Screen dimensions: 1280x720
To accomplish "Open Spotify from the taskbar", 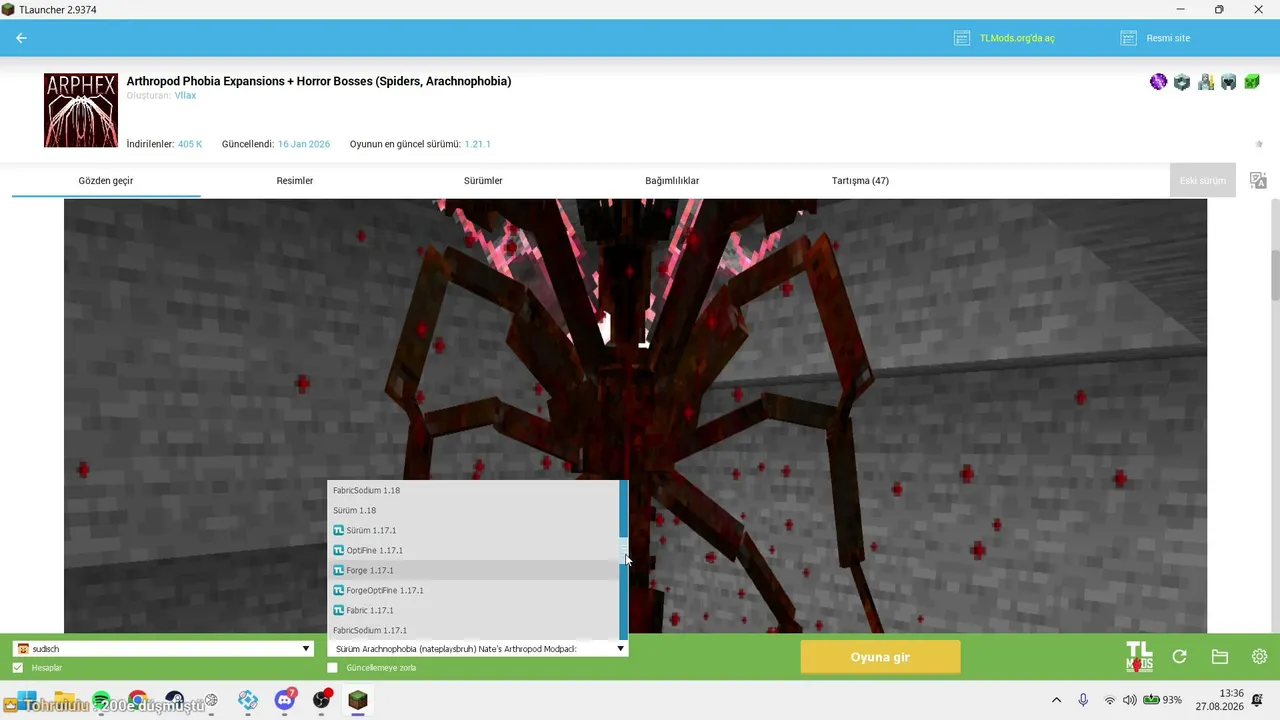I will (x=101, y=700).
